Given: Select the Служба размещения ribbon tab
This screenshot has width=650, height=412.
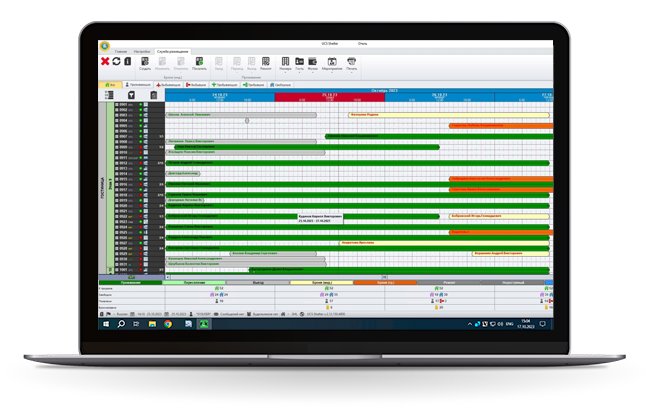Looking at the screenshot, I should (x=172, y=52).
